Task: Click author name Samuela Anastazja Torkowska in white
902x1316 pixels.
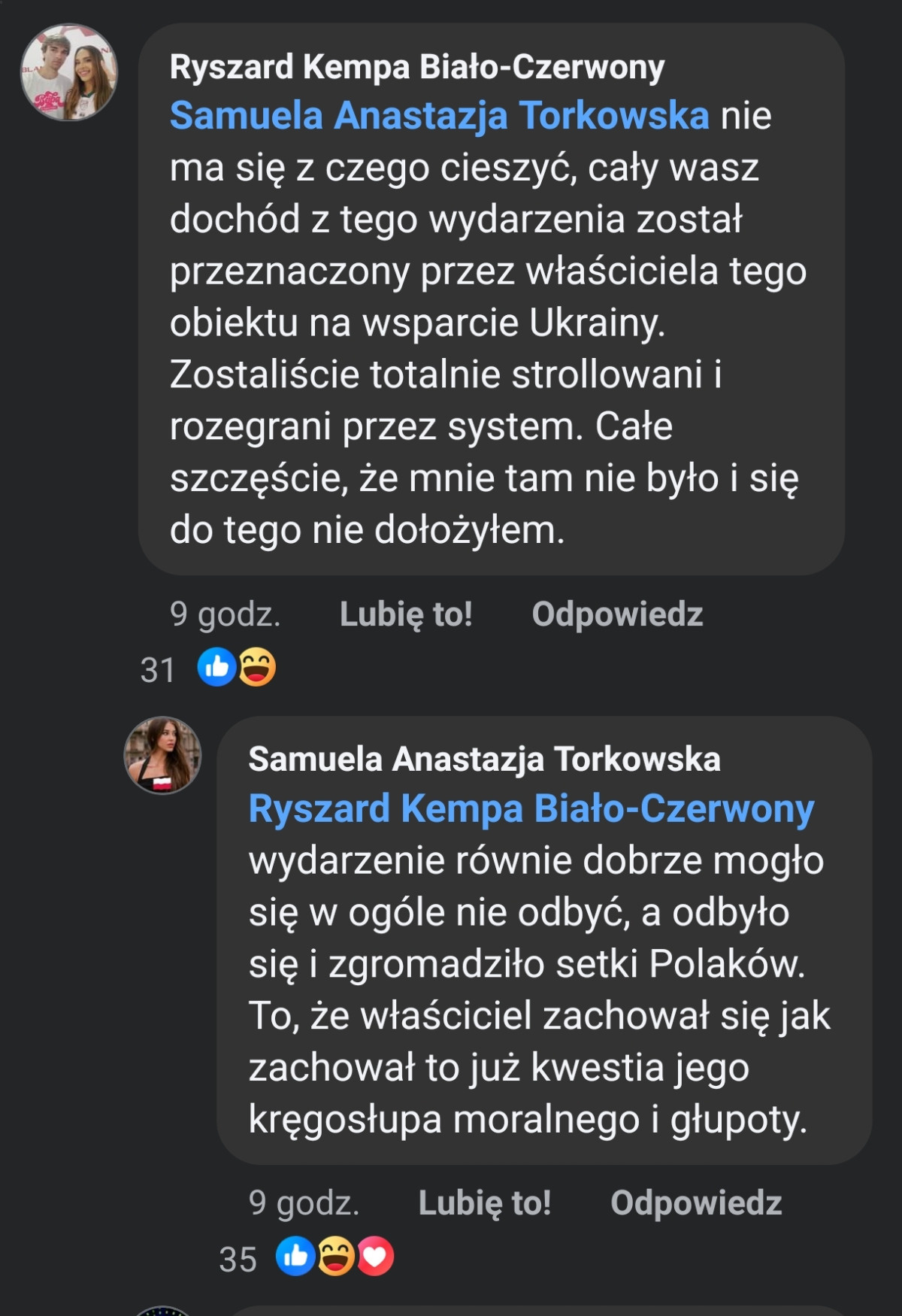Action: [x=484, y=759]
